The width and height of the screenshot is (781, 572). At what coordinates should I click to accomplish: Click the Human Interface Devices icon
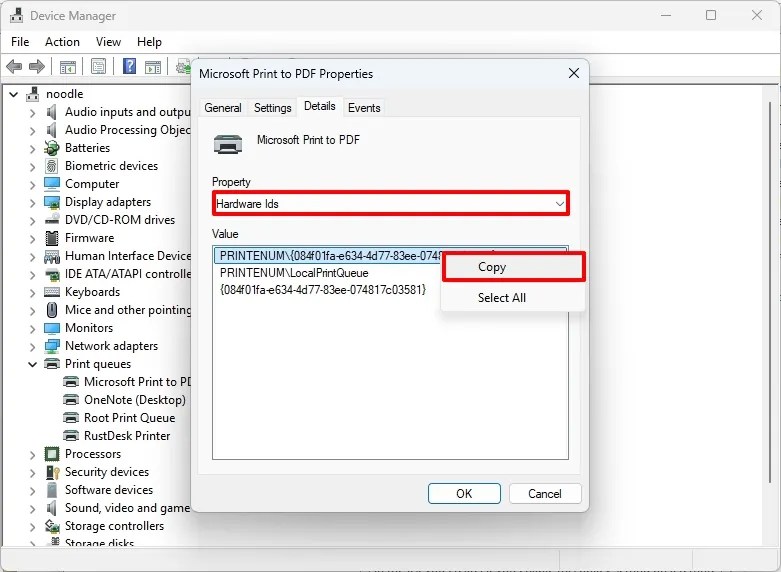coord(52,257)
